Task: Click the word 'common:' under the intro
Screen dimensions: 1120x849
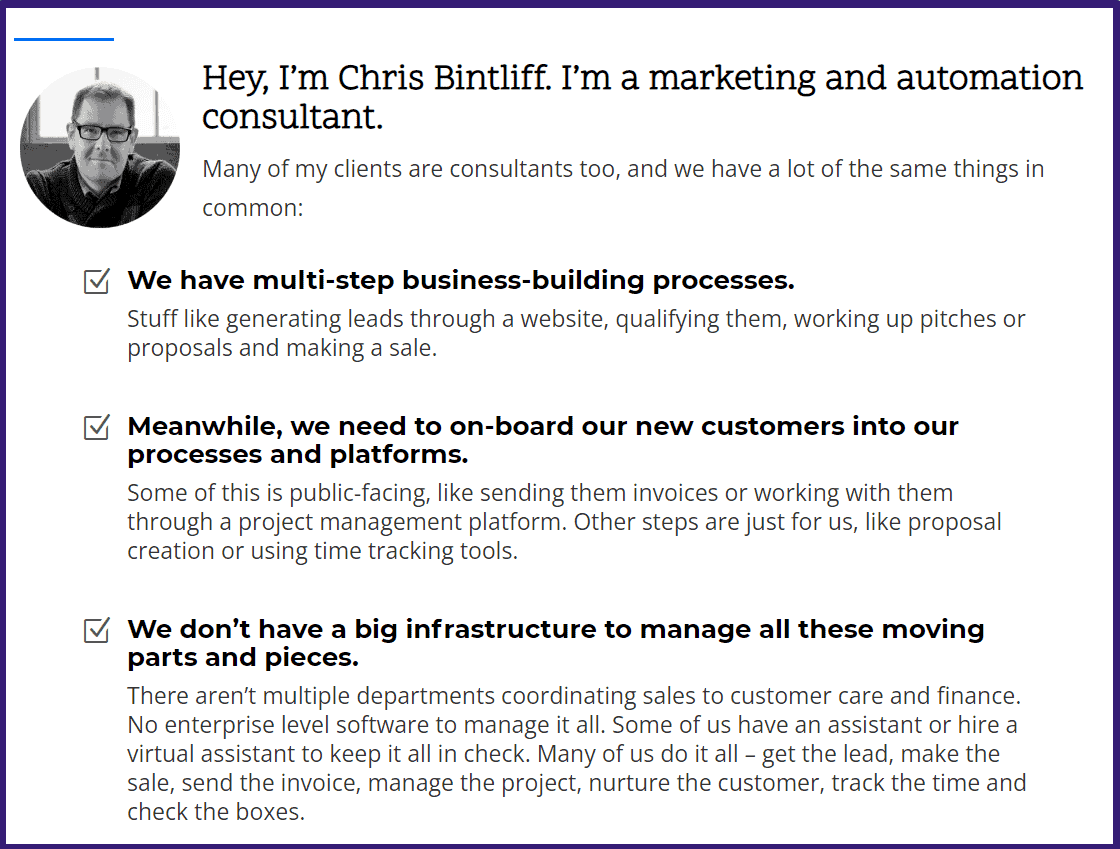Action: (x=253, y=208)
